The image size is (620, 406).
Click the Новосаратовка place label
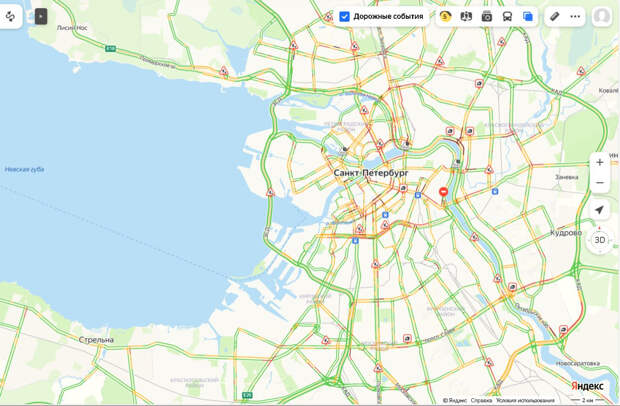tap(578, 363)
